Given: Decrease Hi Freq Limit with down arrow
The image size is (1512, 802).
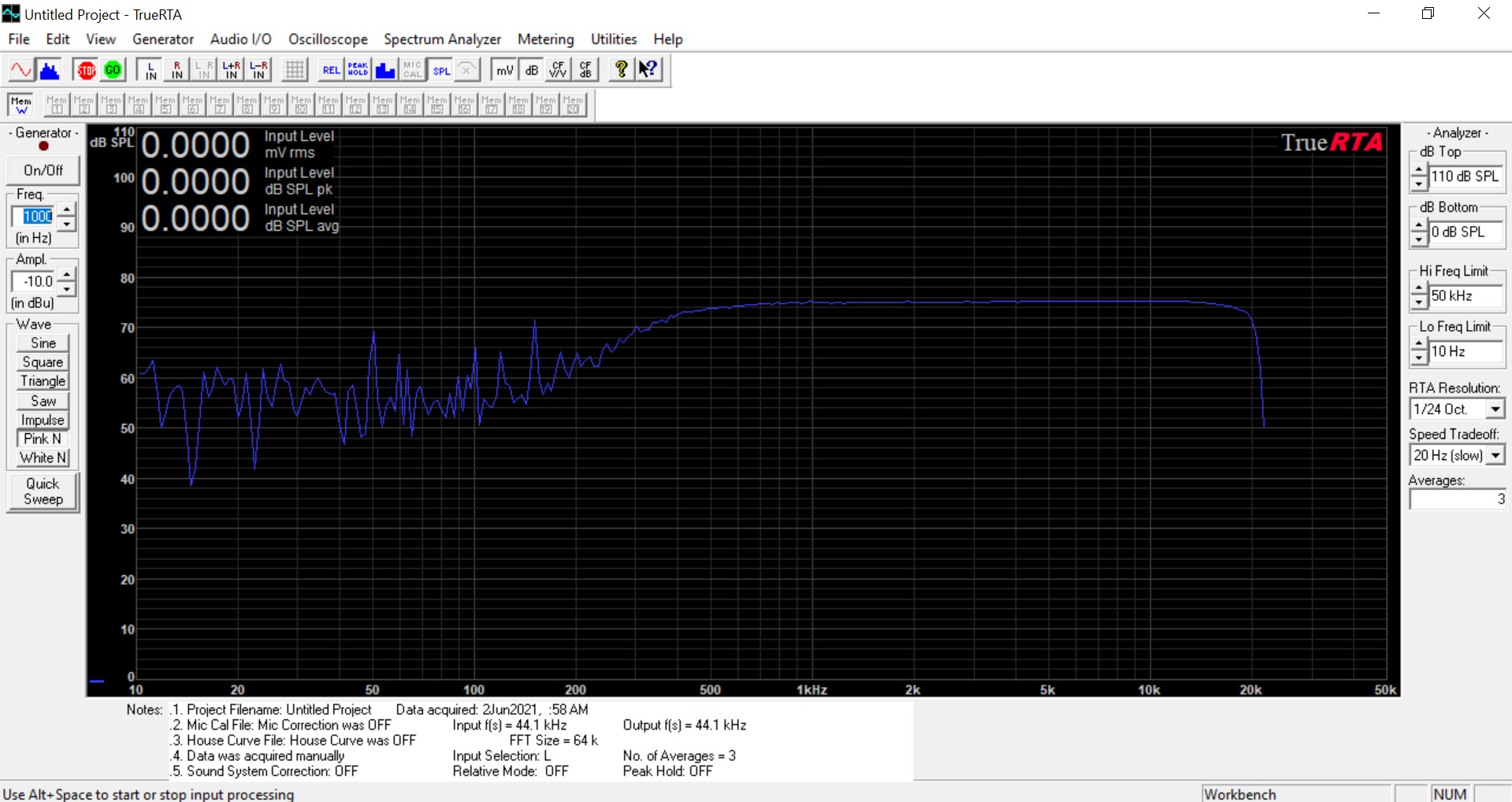Looking at the screenshot, I should tap(1419, 303).
